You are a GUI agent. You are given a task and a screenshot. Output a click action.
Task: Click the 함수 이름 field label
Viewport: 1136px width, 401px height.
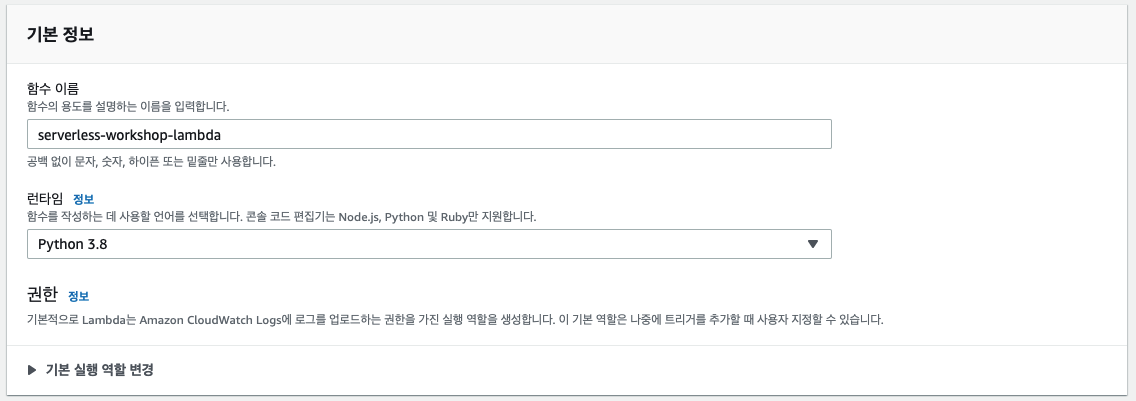click(x=53, y=89)
